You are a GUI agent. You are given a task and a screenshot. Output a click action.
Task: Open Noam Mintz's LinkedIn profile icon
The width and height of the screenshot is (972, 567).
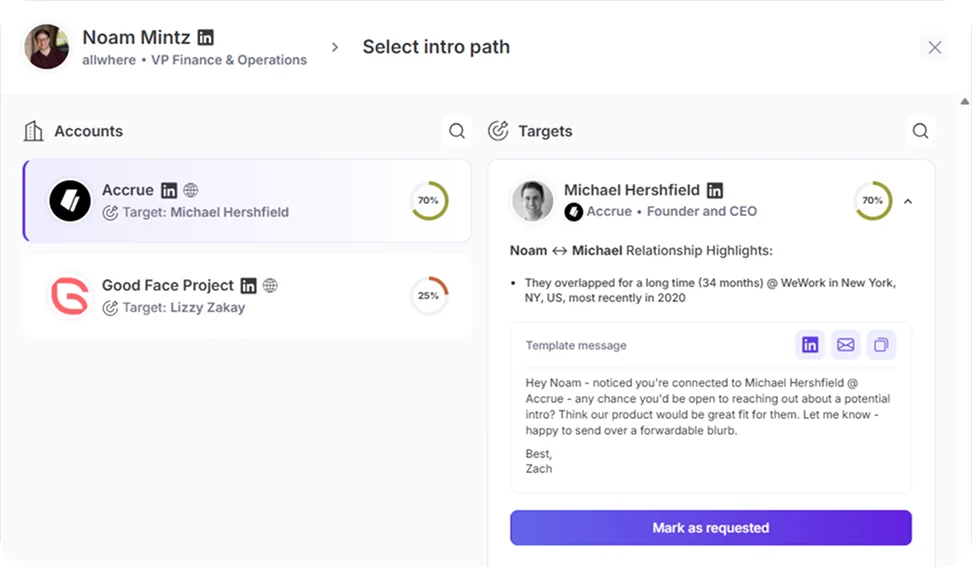(205, 37)
